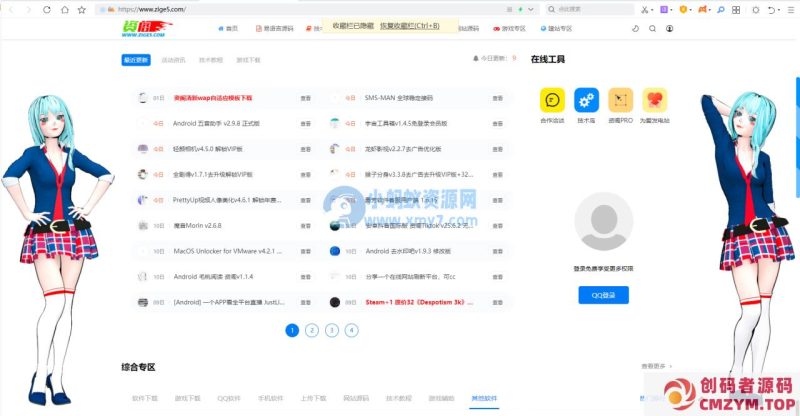
Task: Go to the browser home page icon
Action: pyautogui.click(x=65, y=10)
